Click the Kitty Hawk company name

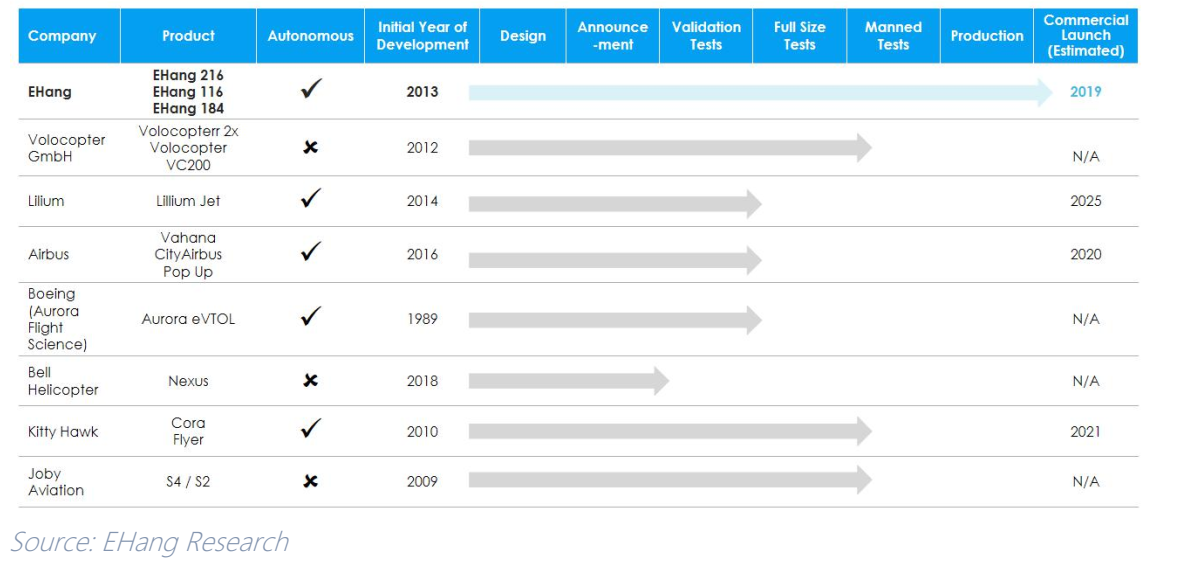63,432
